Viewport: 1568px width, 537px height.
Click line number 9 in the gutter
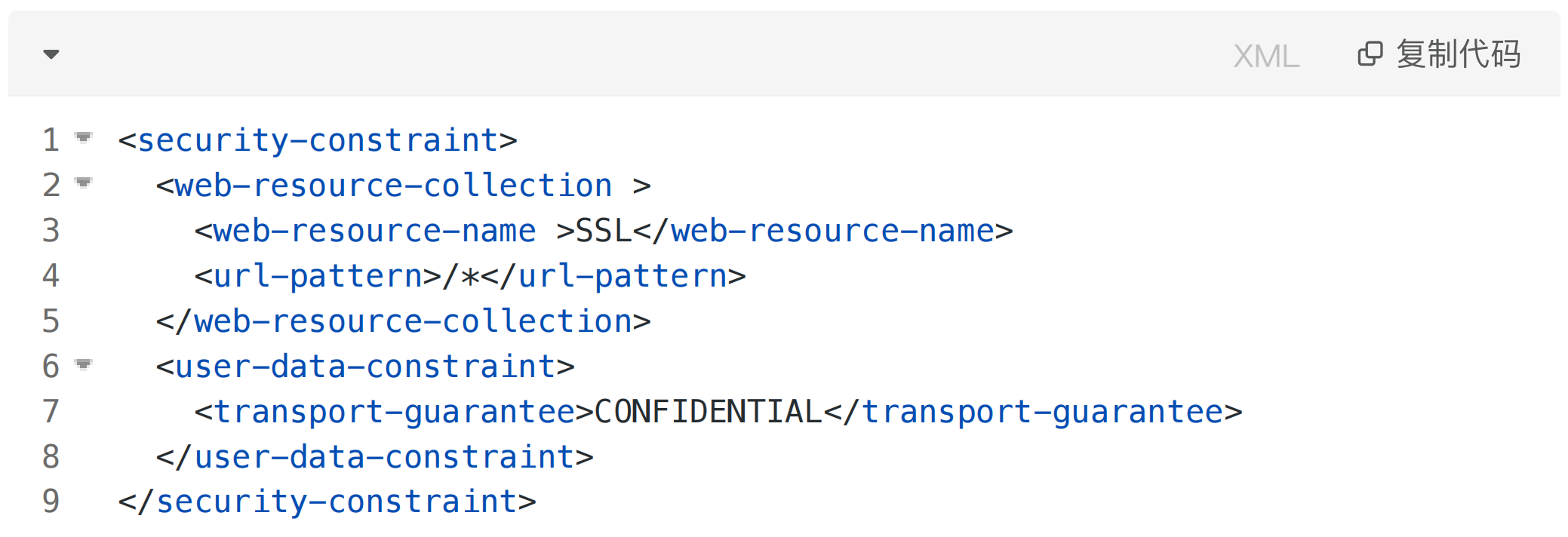coord(51,502)
